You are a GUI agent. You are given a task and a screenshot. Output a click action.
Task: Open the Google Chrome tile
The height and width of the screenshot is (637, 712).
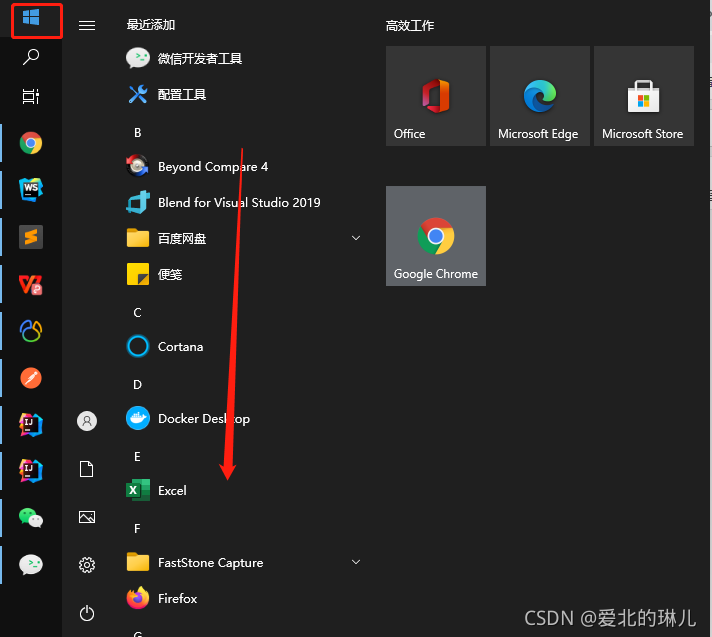pyautogui.click(x=436, y=236)
